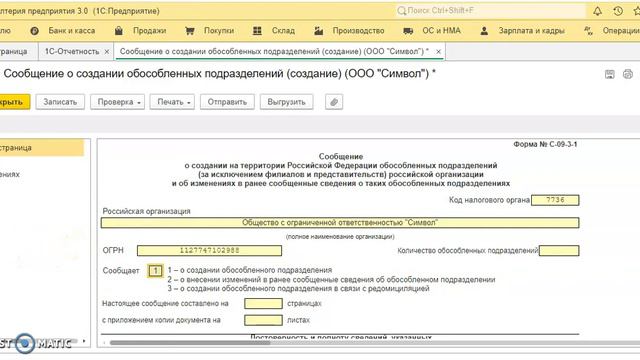640x360 pixels.
Task: Click the Отправить button
Action: (x=227, y=102)
